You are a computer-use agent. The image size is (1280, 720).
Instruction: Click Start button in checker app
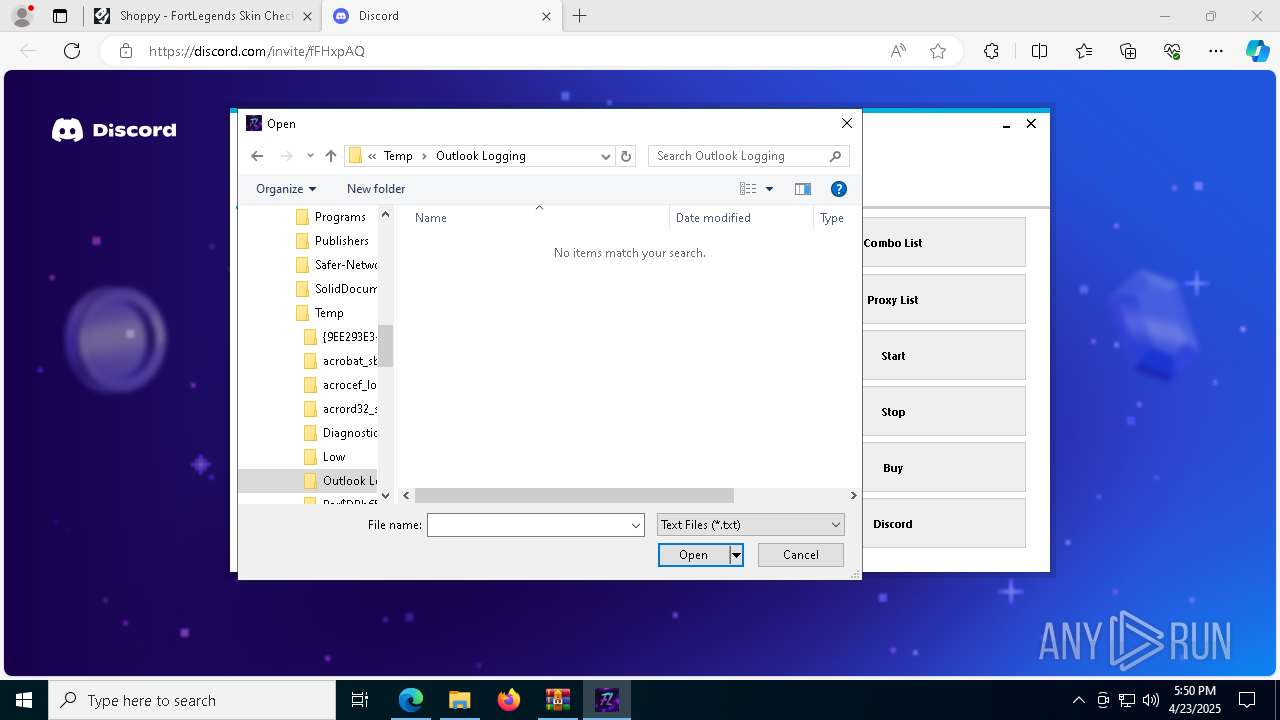[x=944, y=356]
